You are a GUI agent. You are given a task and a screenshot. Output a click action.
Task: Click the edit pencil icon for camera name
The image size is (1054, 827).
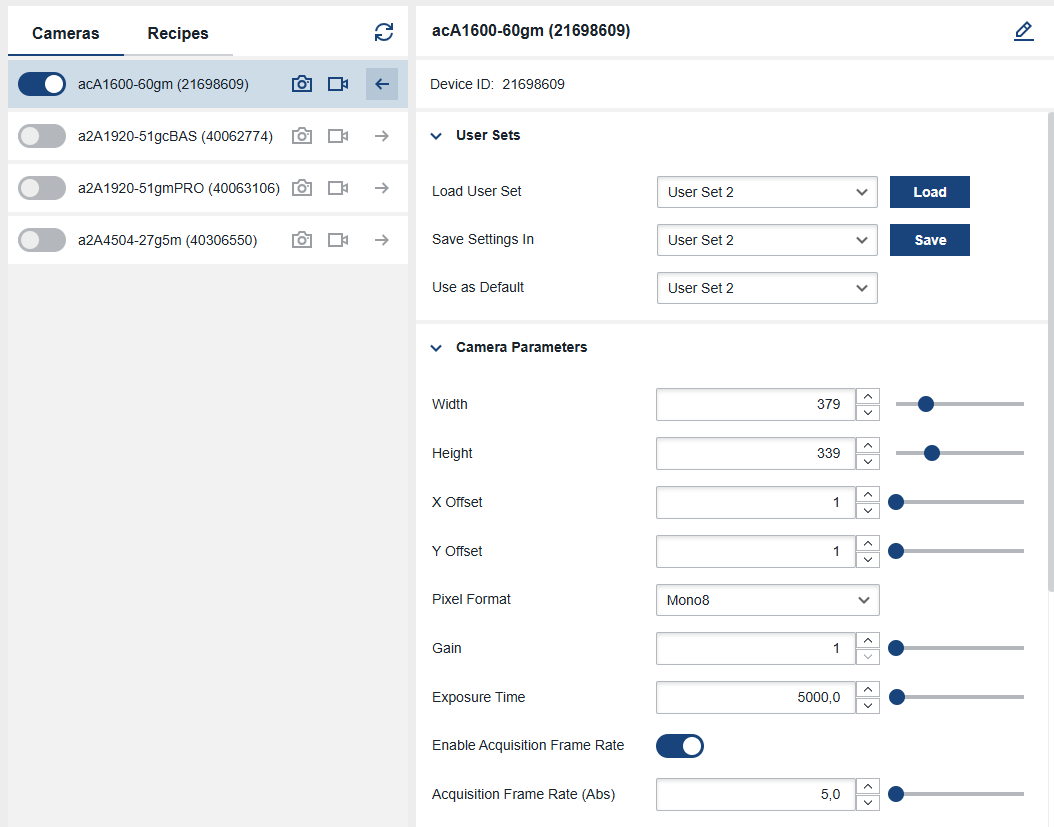click(1023, 32)
